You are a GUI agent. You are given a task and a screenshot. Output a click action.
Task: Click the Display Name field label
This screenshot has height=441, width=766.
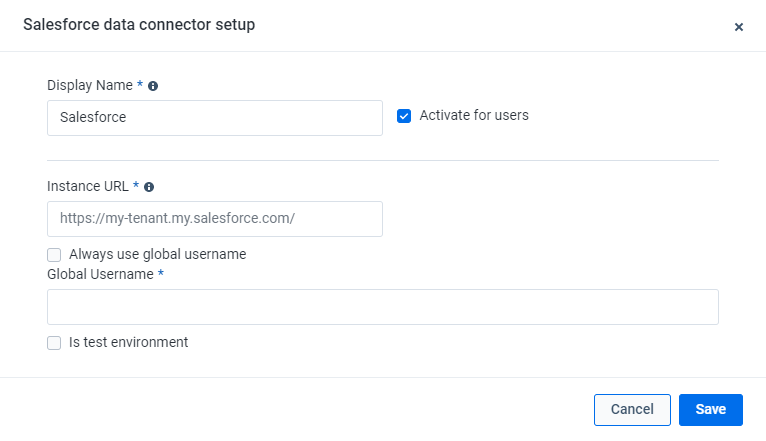[90, 85]
